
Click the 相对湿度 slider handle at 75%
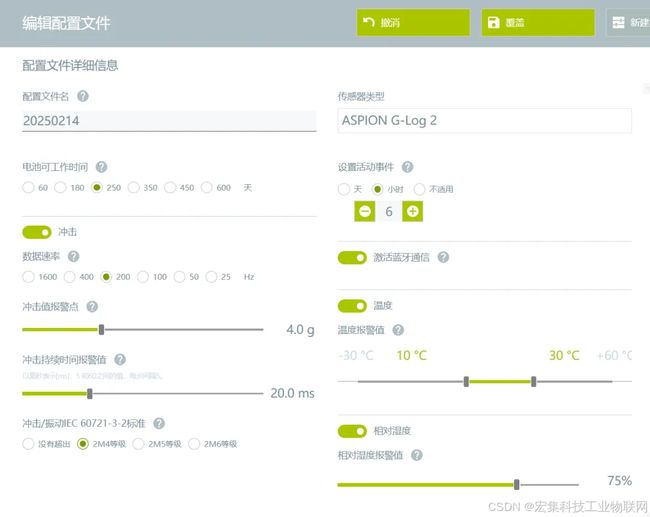tap(517, 484)
